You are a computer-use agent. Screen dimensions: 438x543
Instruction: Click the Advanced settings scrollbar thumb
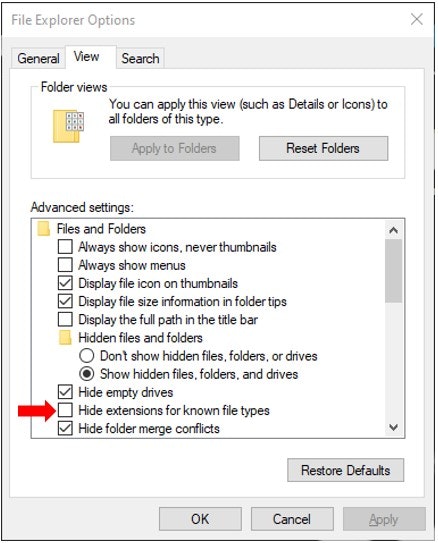(x=393, y=271)
